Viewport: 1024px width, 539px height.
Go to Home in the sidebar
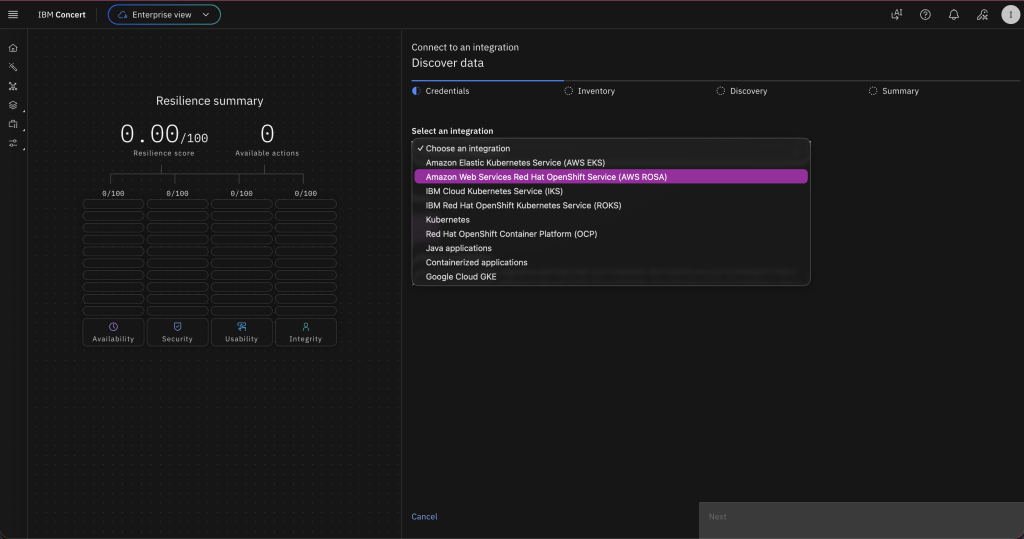pos(13,48)
